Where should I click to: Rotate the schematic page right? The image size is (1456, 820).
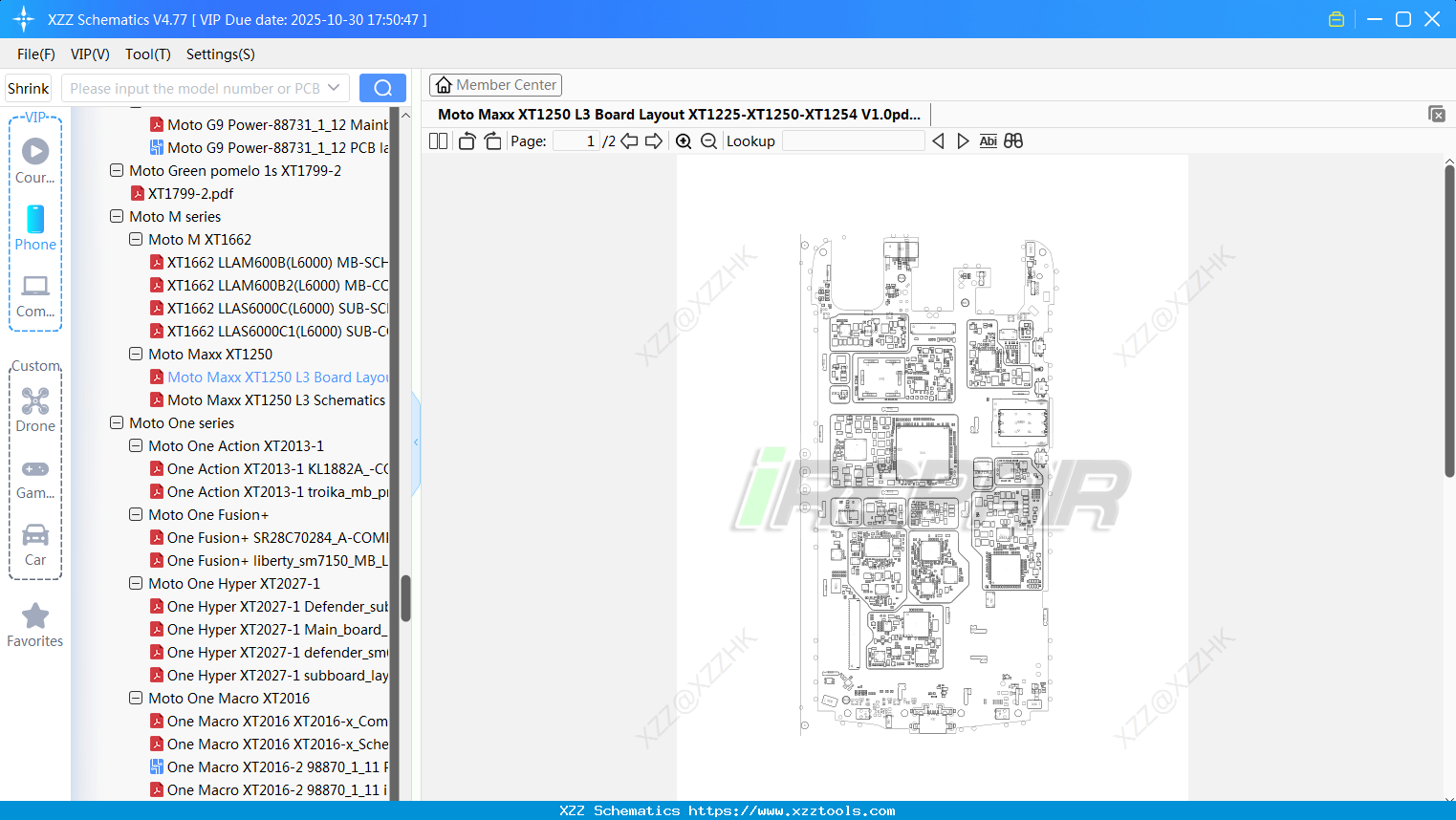491,140
